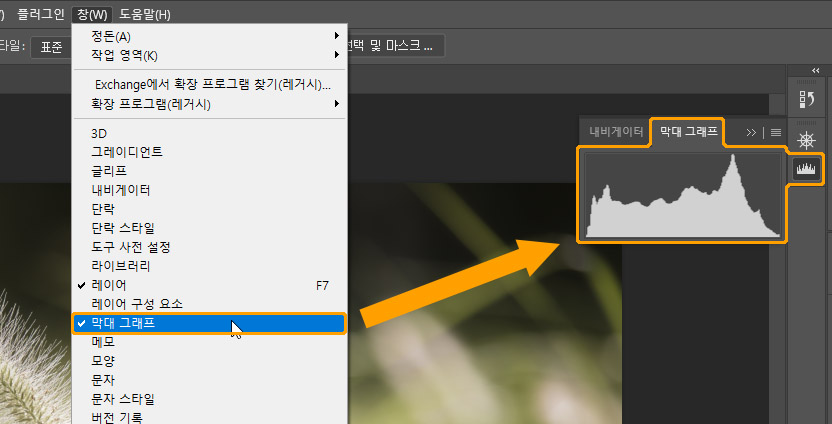Open the 3D panel entry

209,133
